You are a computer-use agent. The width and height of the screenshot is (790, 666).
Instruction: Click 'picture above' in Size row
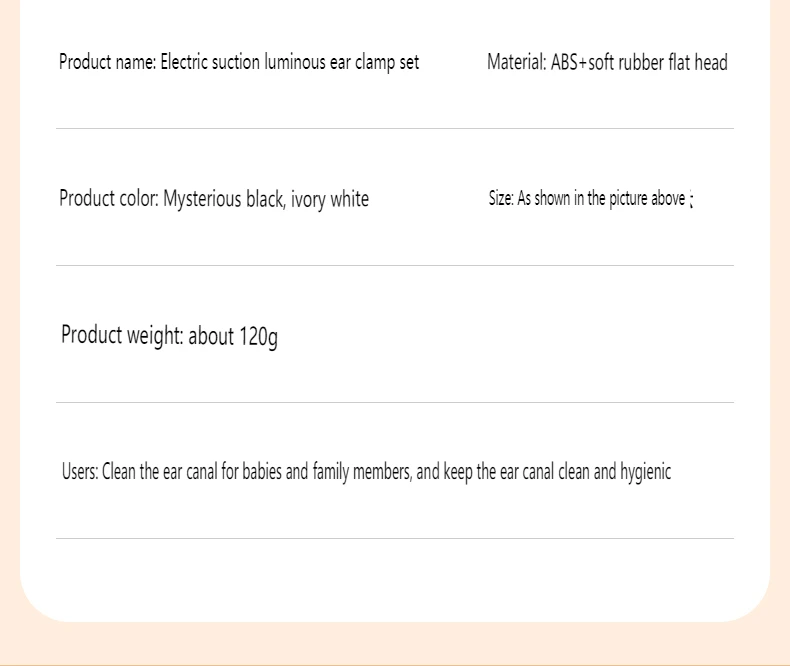pyautogui.click(x=647, y=199)
